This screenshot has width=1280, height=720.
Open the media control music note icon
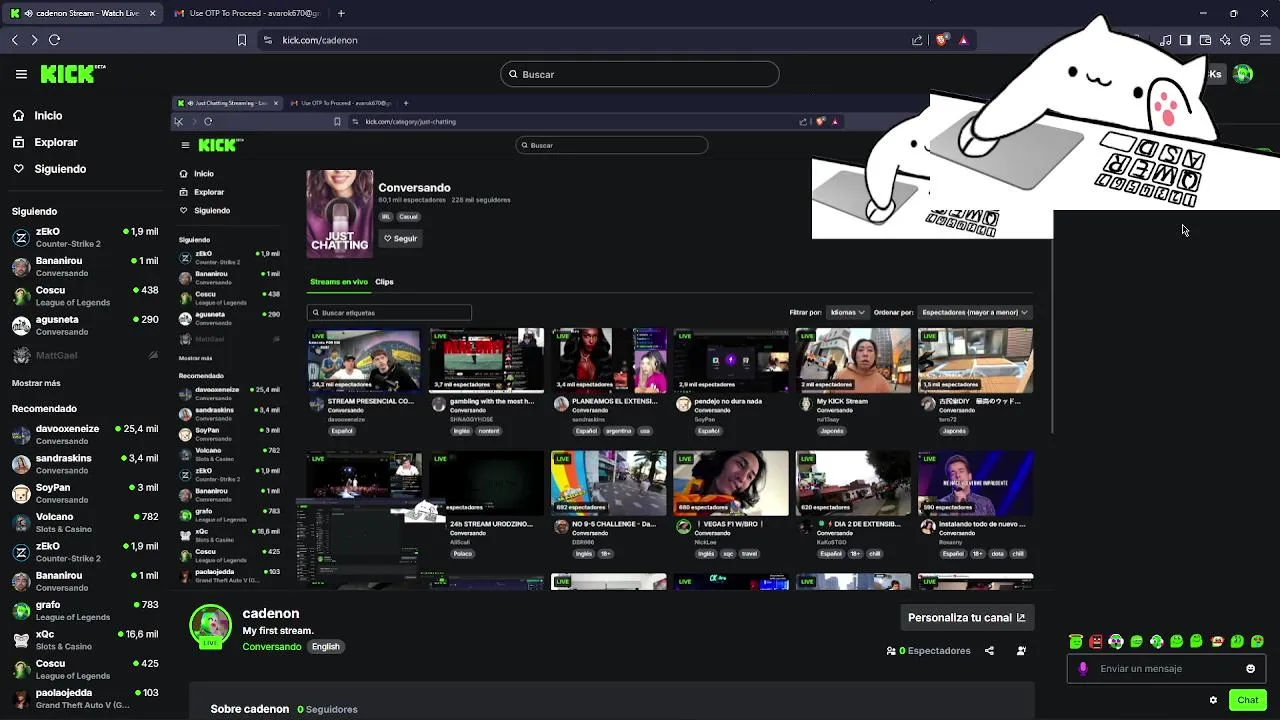(x=1166, y=40)
